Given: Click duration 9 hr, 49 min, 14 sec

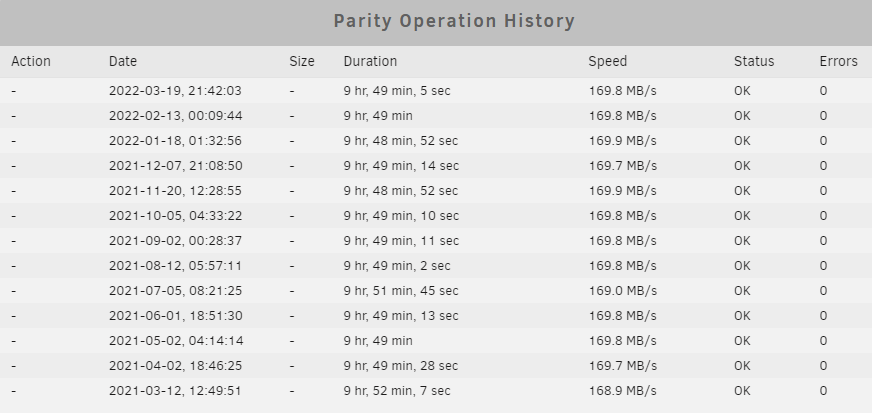Looking at the screenshot, I should pos(401,166).
